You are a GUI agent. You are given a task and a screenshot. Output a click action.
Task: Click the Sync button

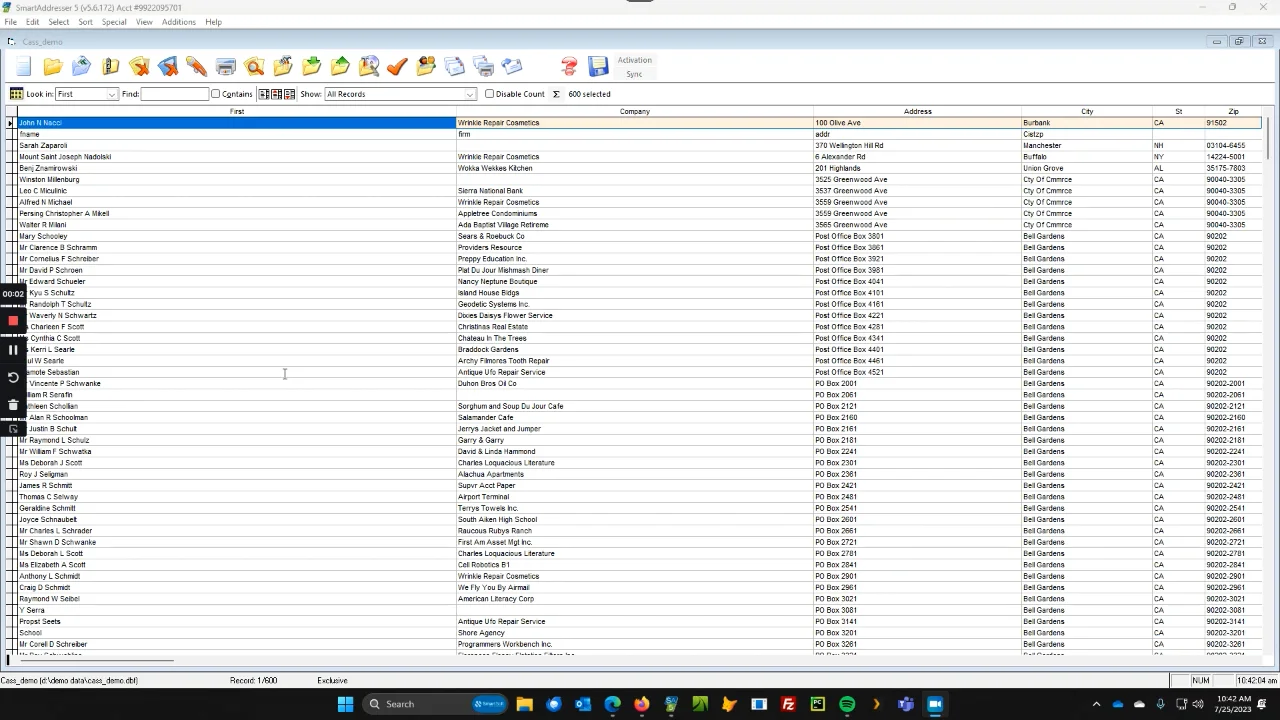(634, 74)
